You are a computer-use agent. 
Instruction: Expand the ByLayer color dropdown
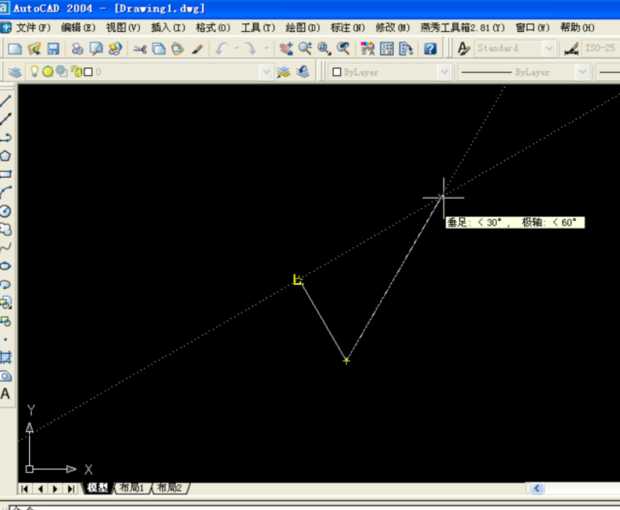coord(444,72)
